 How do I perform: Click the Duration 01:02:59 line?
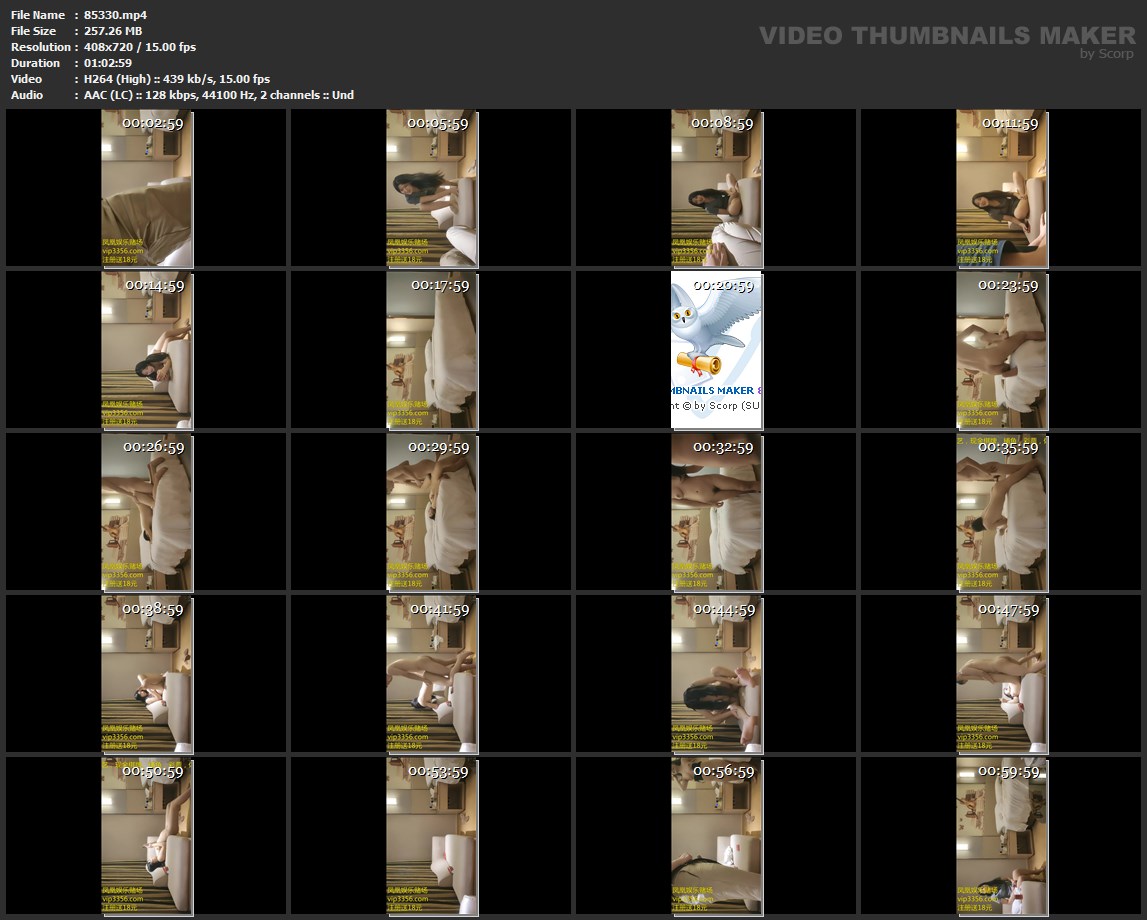108,63
